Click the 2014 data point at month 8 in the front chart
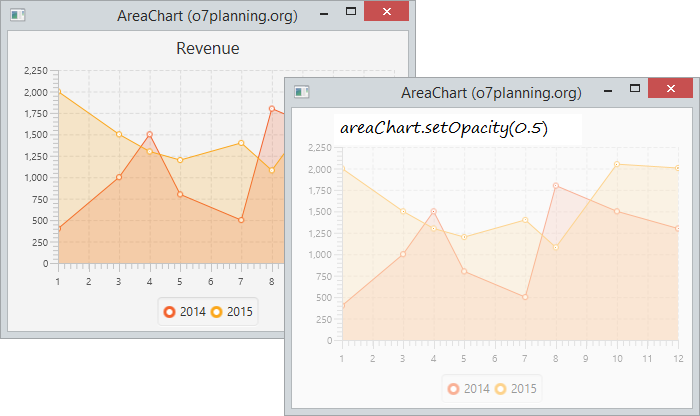The height and width of the screenshot is (416, 700). tap(556, 186)
